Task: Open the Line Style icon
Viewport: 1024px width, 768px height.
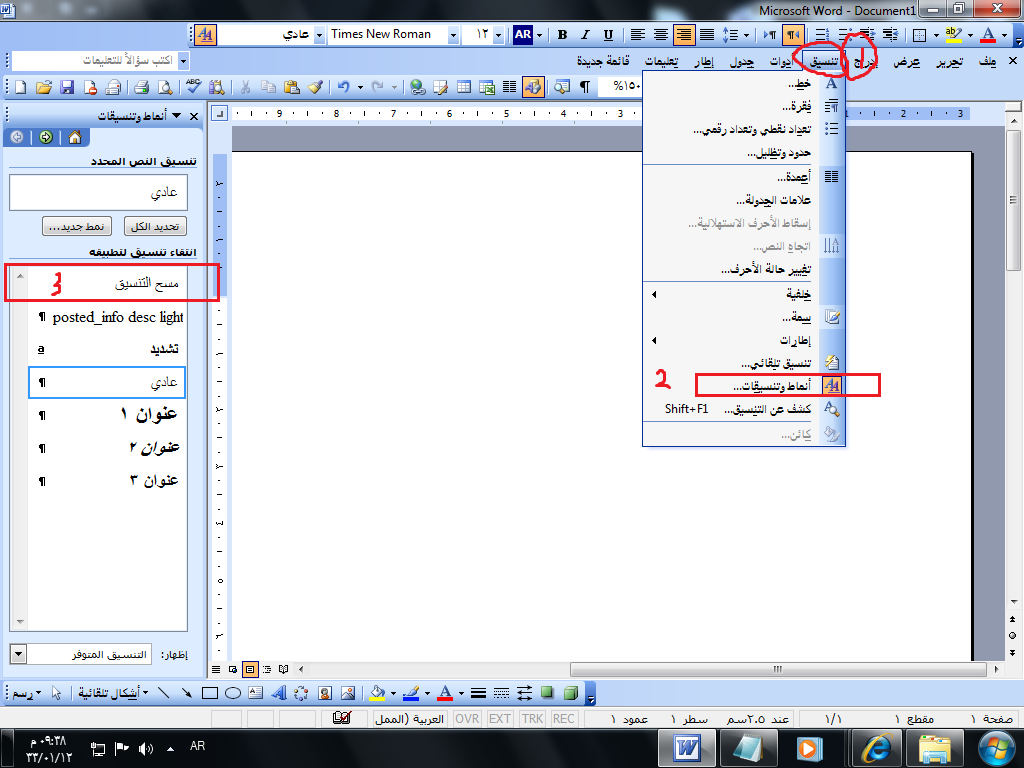Action: [479, 693]
